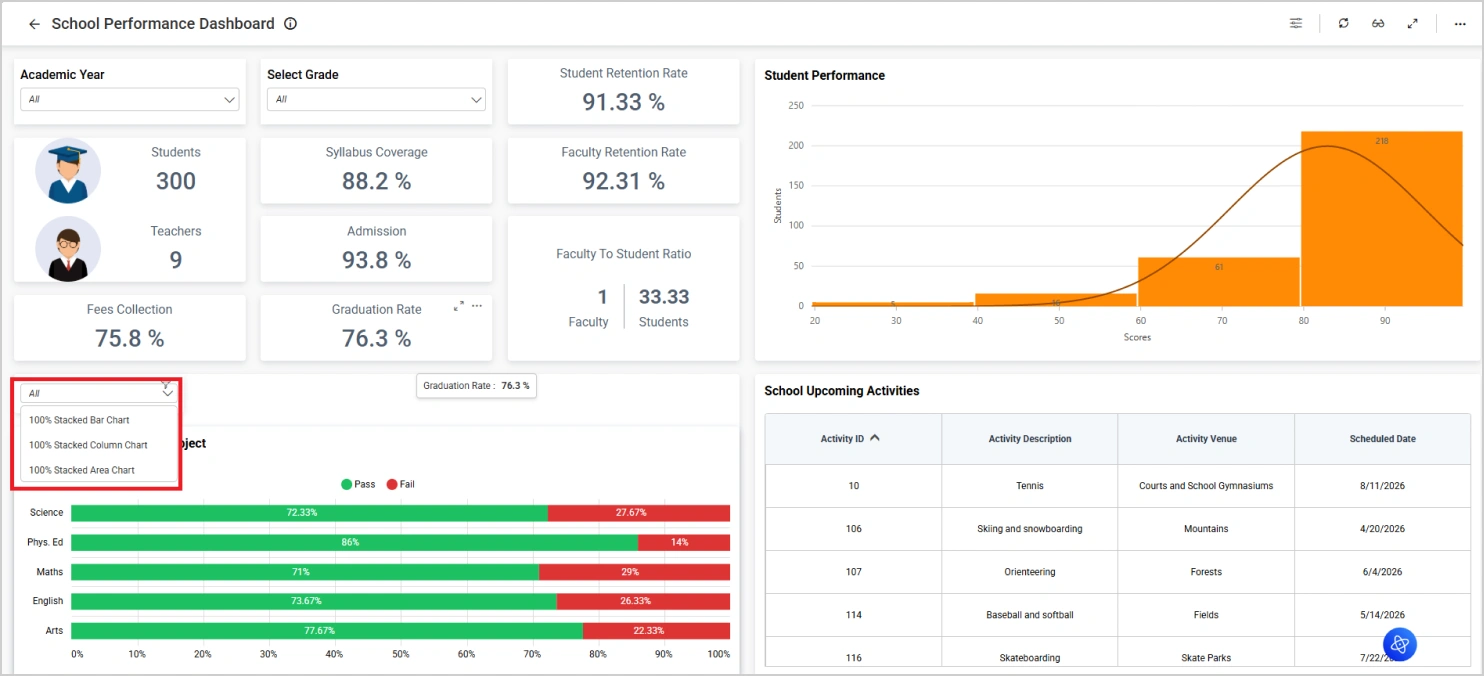This screenshot has width=1484, height=676.
Task: Open the Academic Year dropdown
Action: (x=130, y=99)
